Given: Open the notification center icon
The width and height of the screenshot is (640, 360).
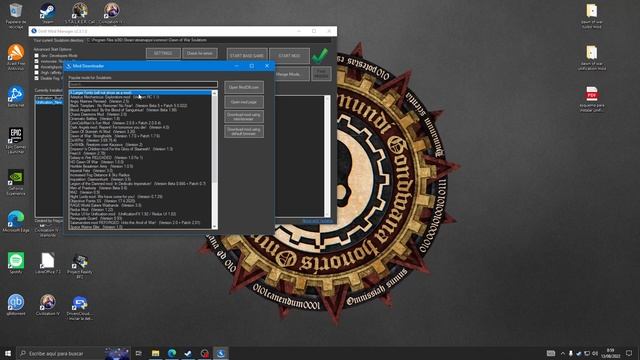Looking at the screenshot, I should click(629, 353).
